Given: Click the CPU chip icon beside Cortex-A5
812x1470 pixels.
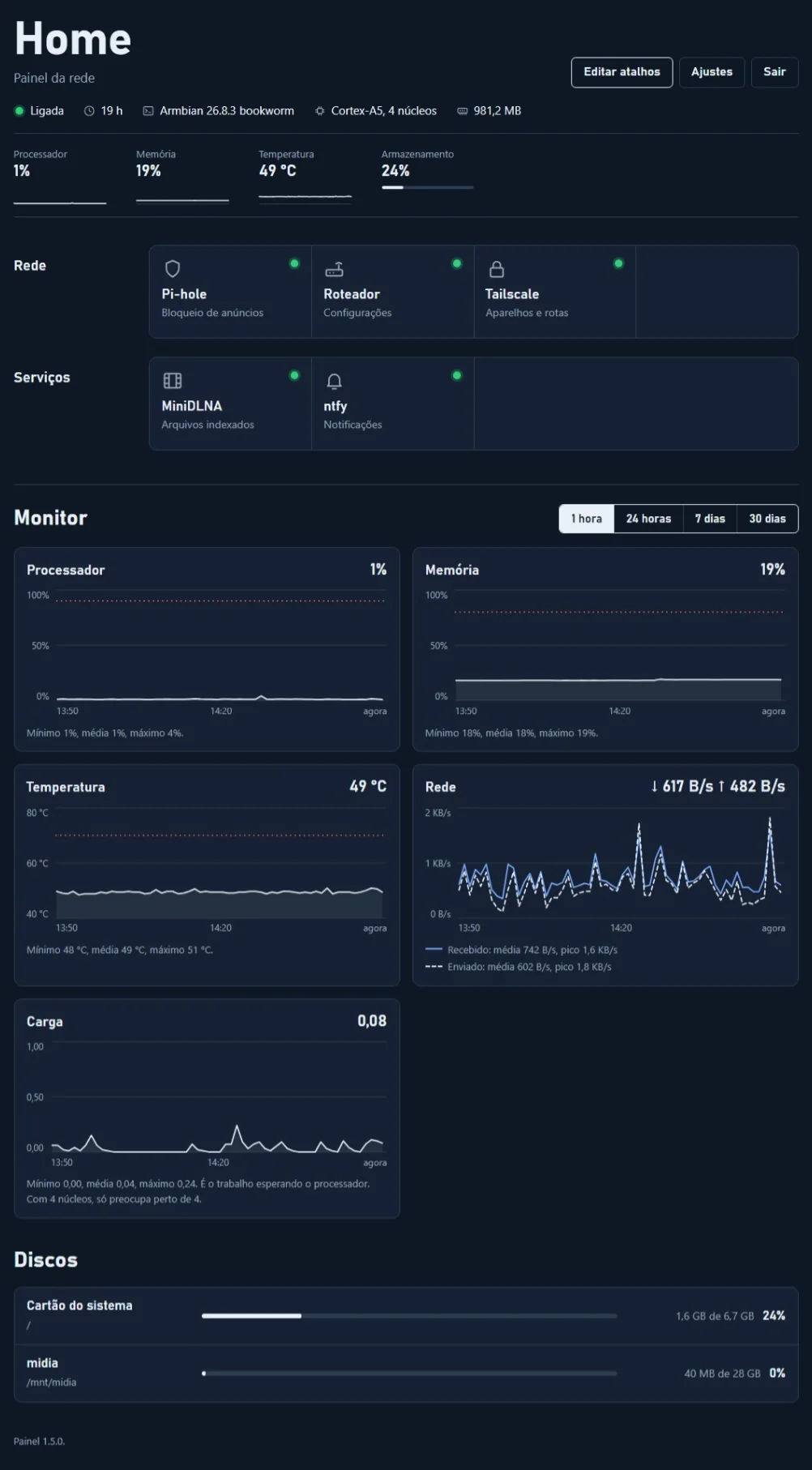Looking at the screenshot, I should [320, 111].
